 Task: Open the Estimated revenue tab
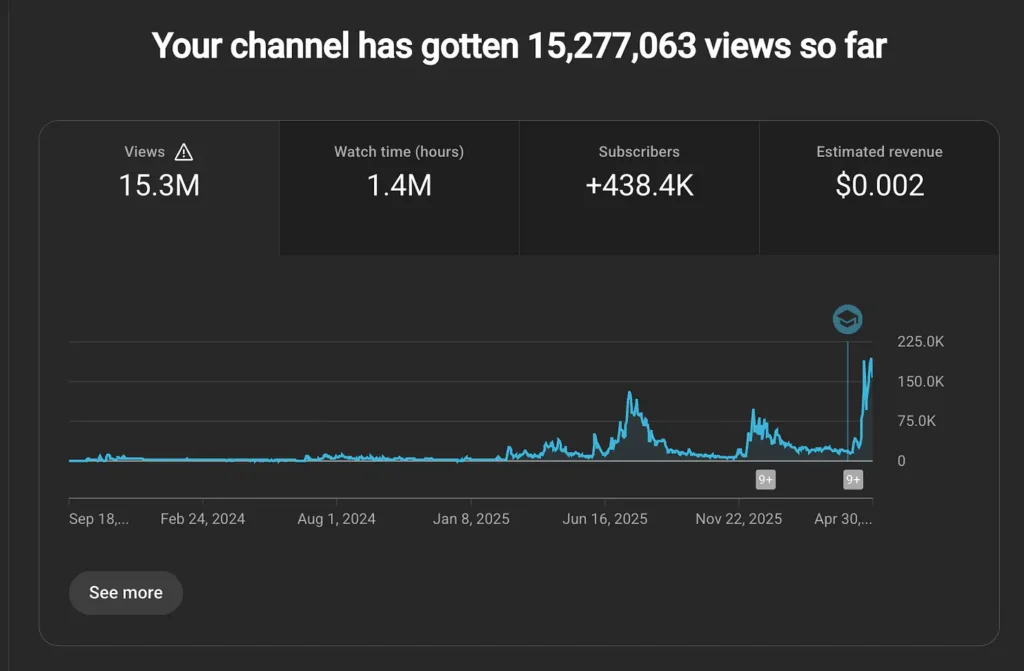click(879, 188)
